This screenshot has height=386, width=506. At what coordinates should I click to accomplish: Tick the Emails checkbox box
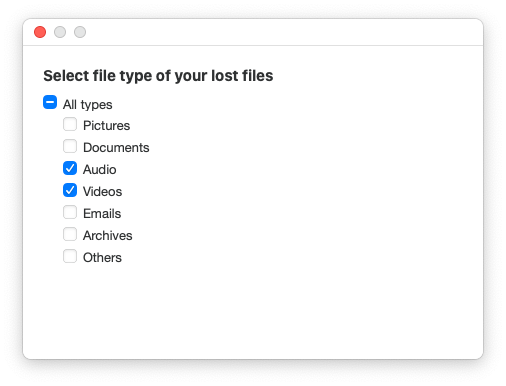(70, 212)
